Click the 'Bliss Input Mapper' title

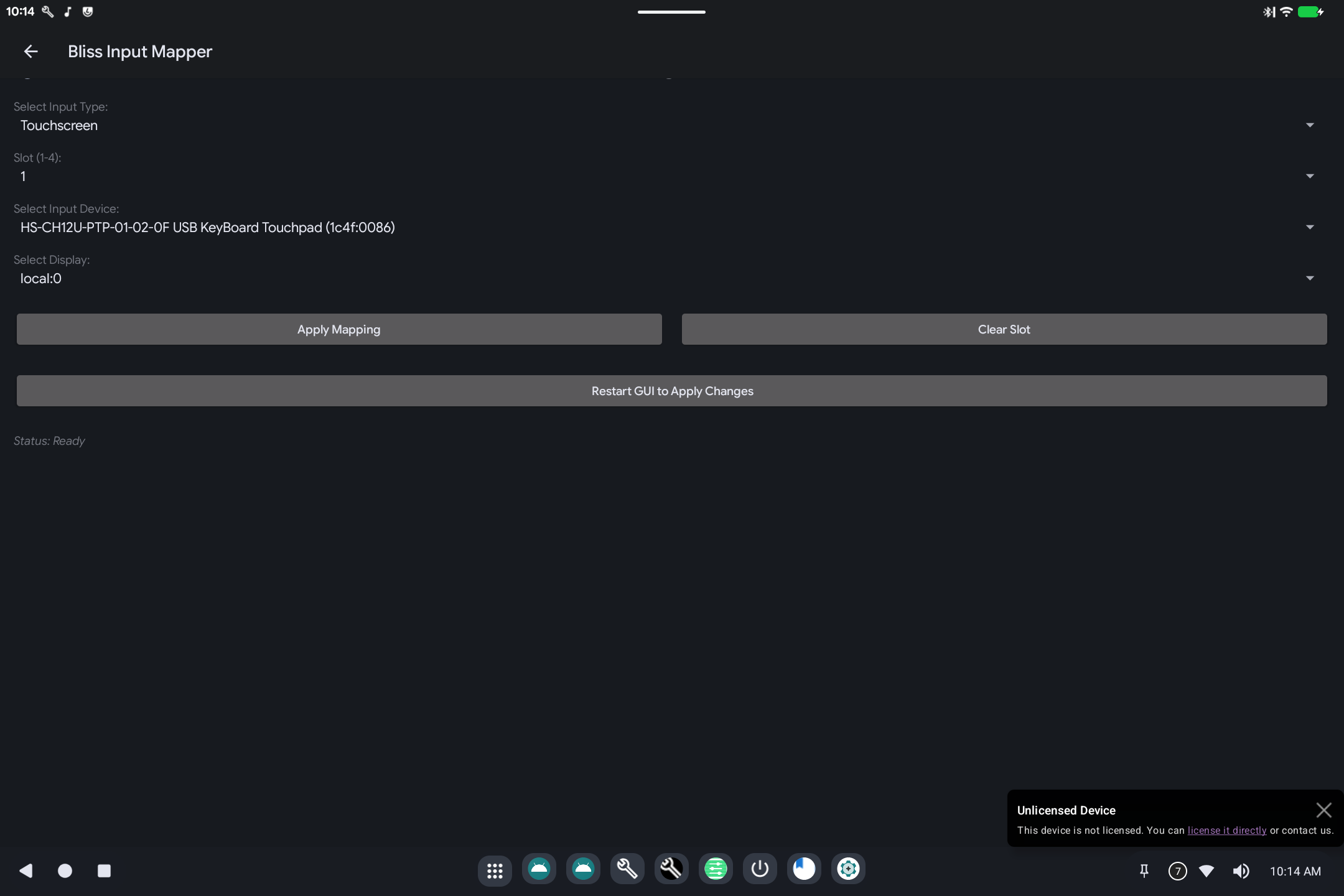(140, 52)
